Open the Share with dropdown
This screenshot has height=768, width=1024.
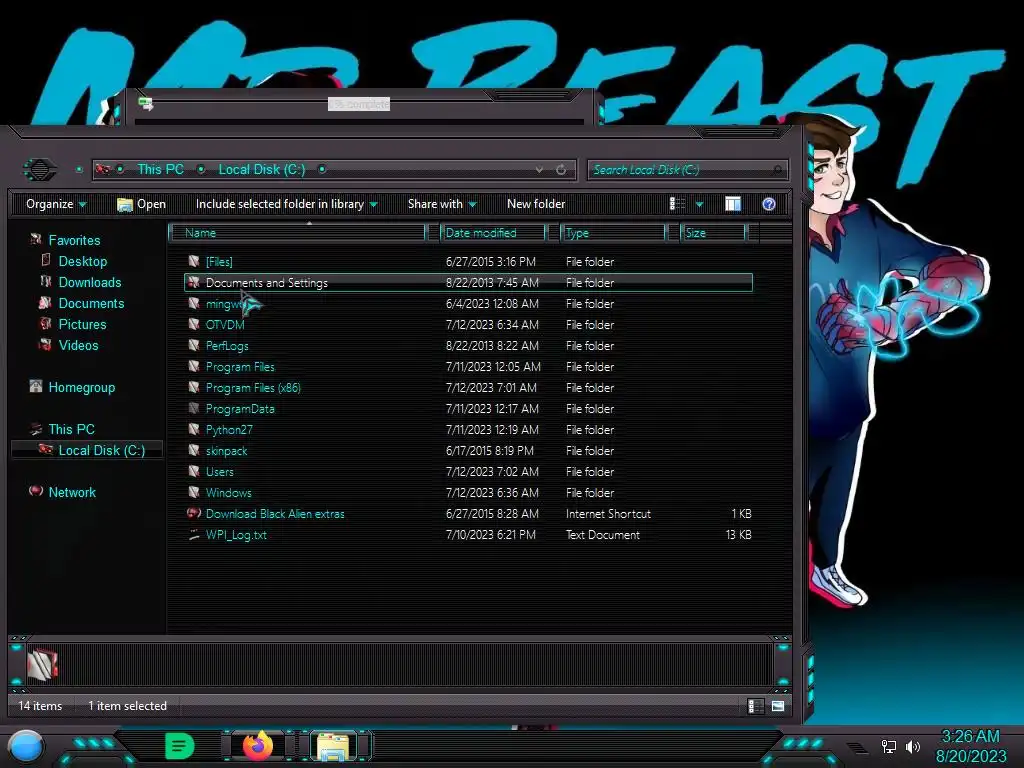click(x=442, y=204)
